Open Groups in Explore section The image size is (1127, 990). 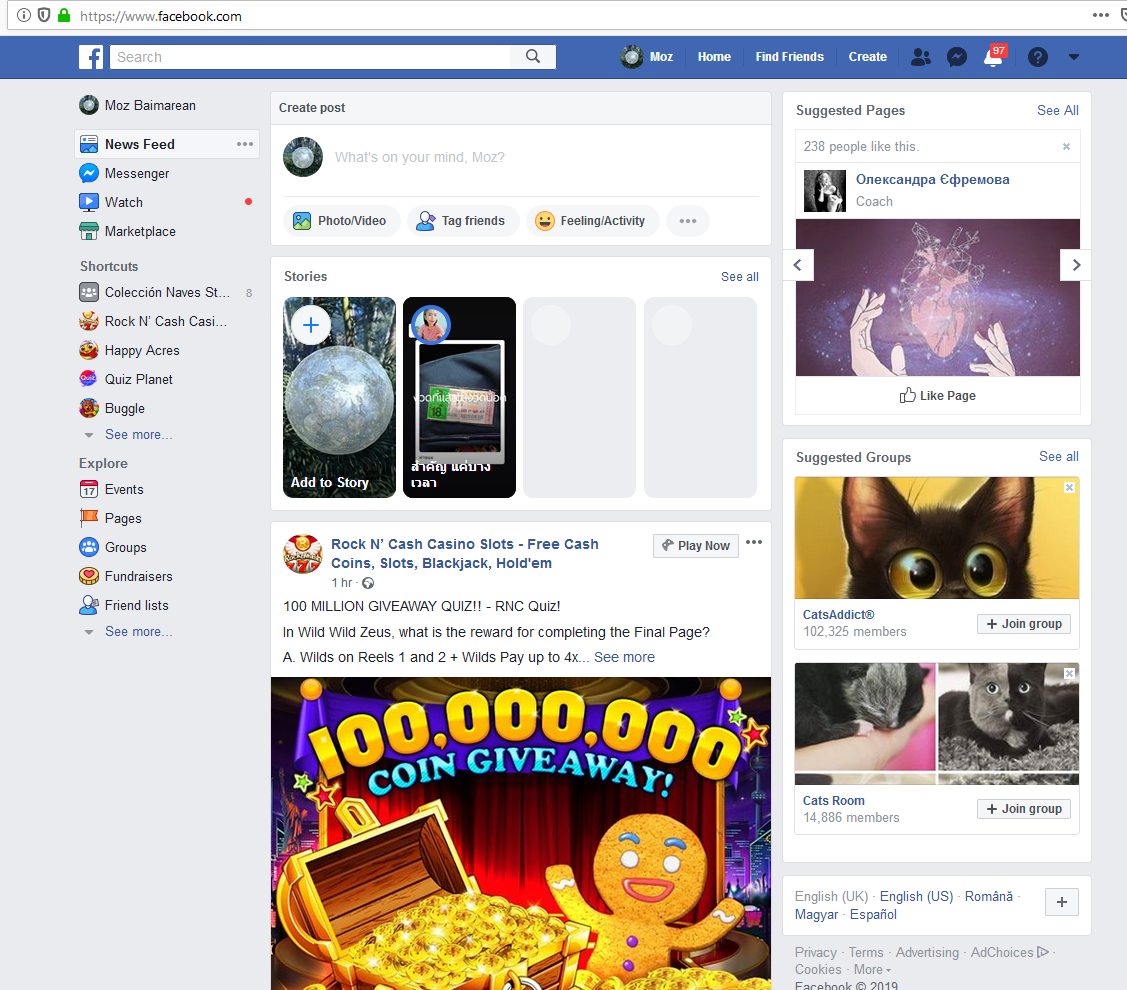[x=125, y=547]
